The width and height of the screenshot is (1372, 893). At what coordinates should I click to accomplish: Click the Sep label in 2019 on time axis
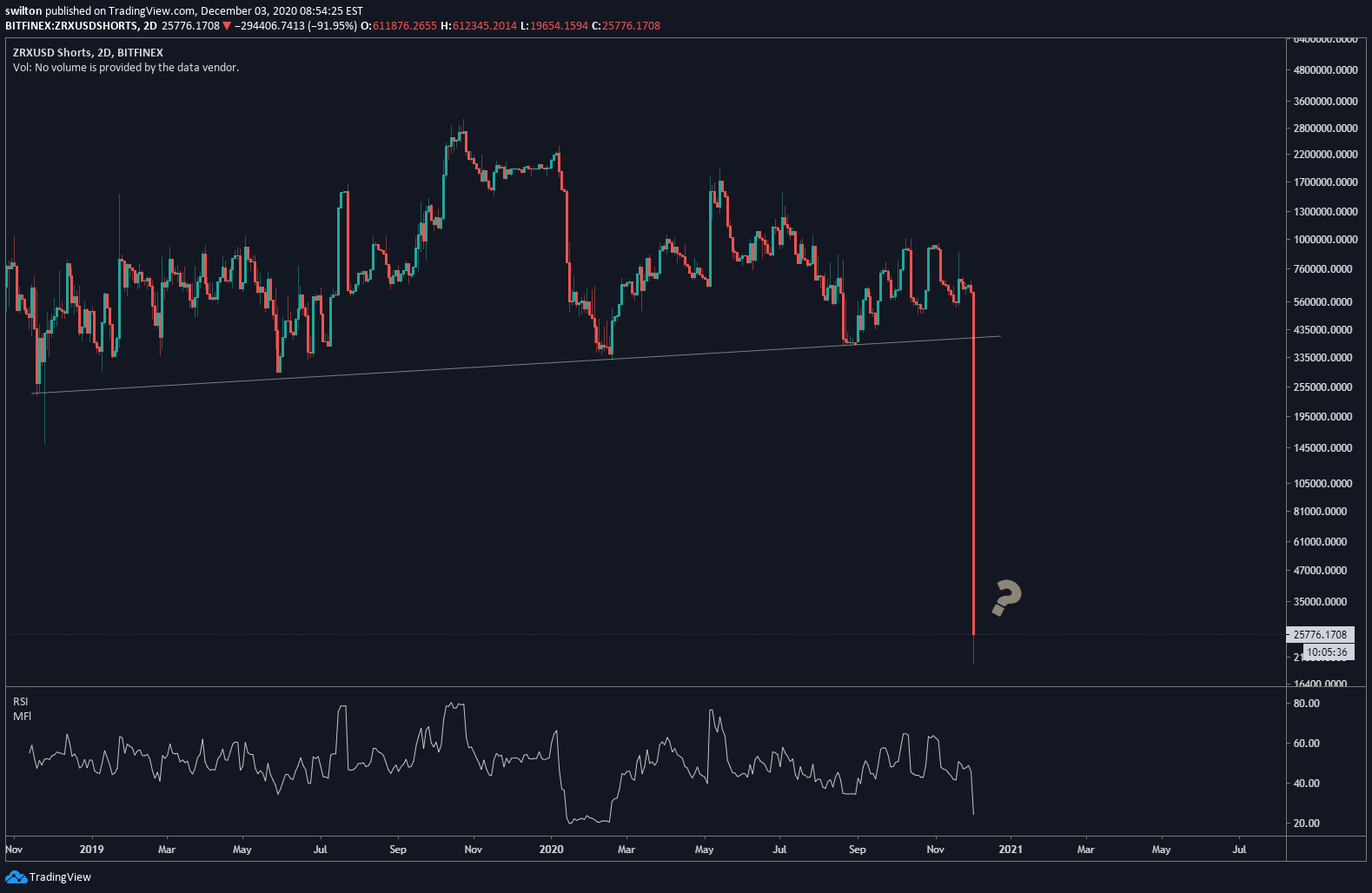[x=398, y=849]
